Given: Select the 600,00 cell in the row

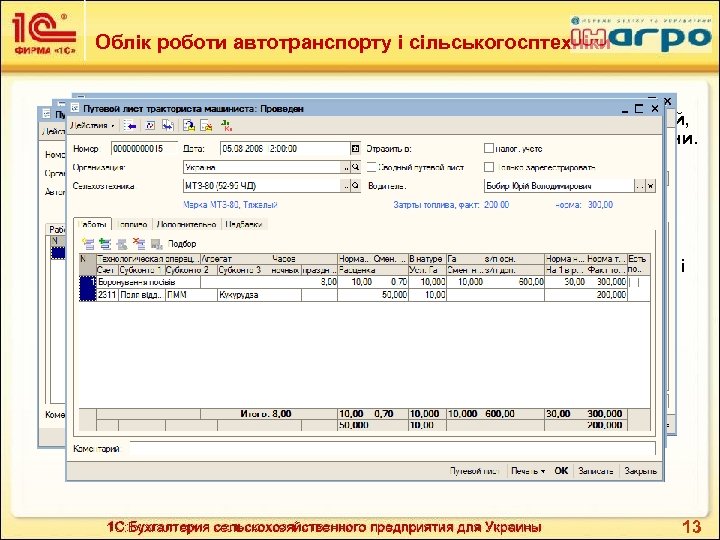Looking at the screenshot, I should [x=514, y=282].
